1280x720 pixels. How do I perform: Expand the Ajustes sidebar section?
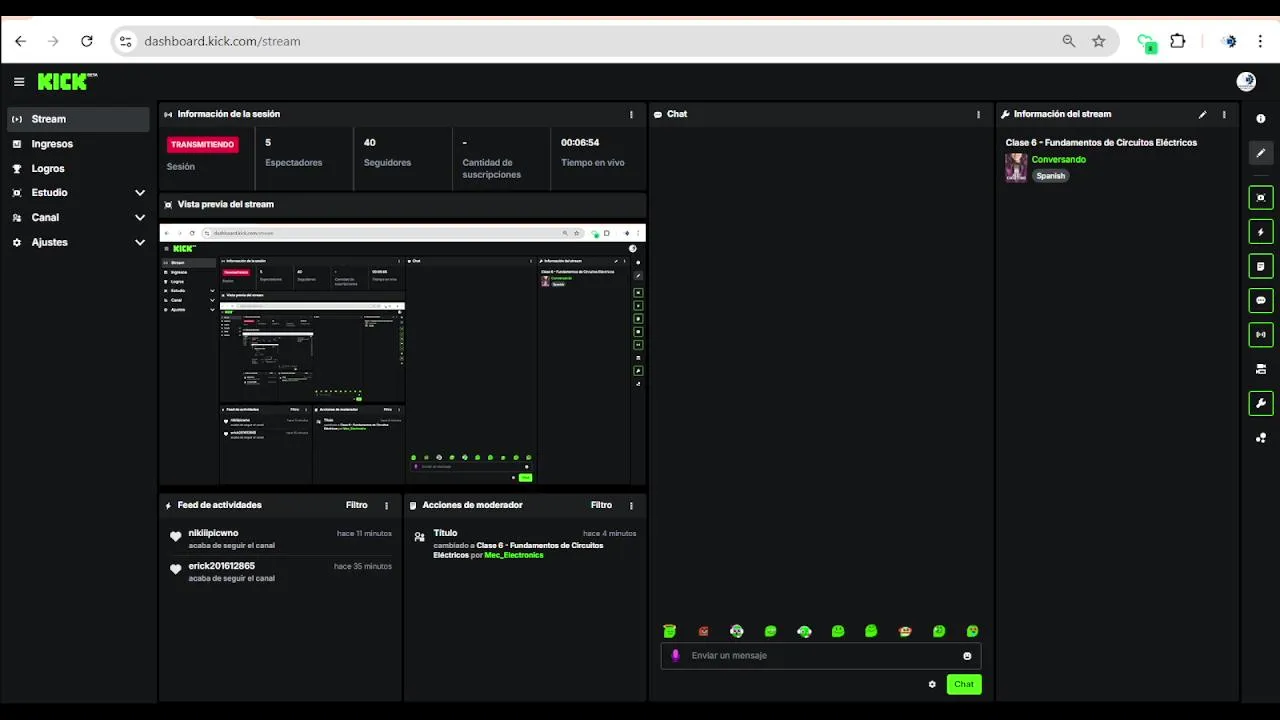tap(140, 242)
